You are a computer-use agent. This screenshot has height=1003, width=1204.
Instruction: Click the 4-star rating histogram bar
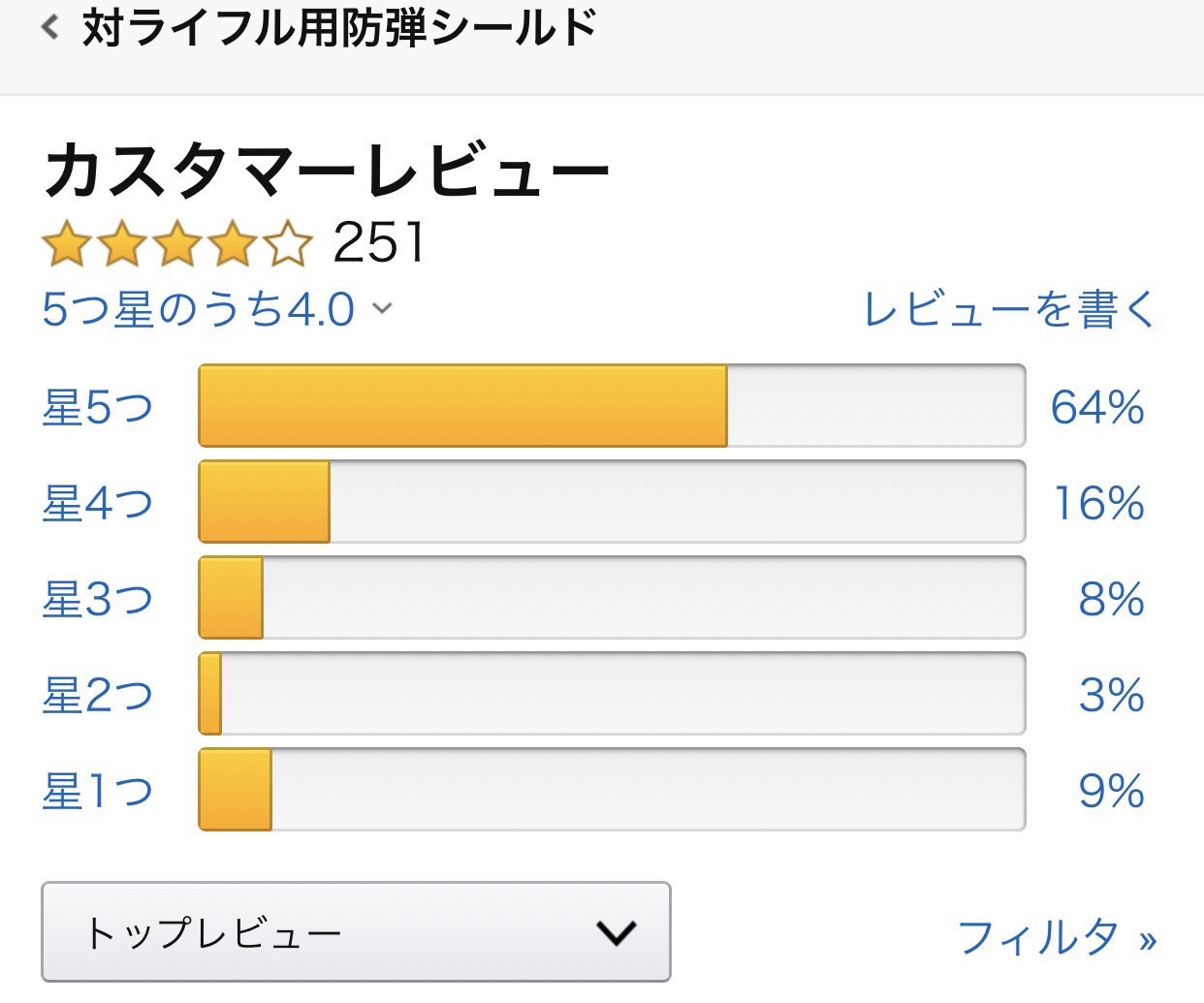612,502
